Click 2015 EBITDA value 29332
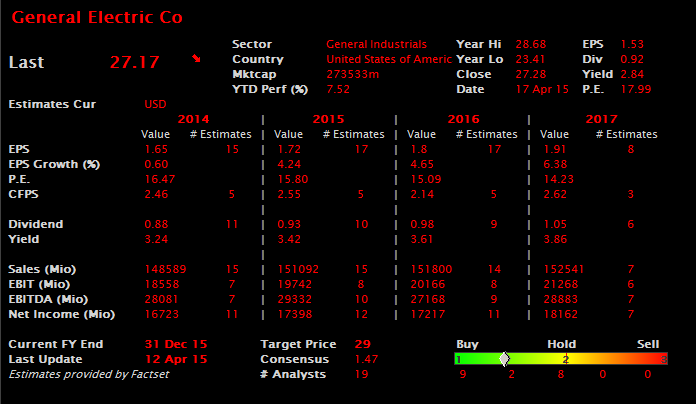This screenshot has height=404, width=696. point(295,299)
